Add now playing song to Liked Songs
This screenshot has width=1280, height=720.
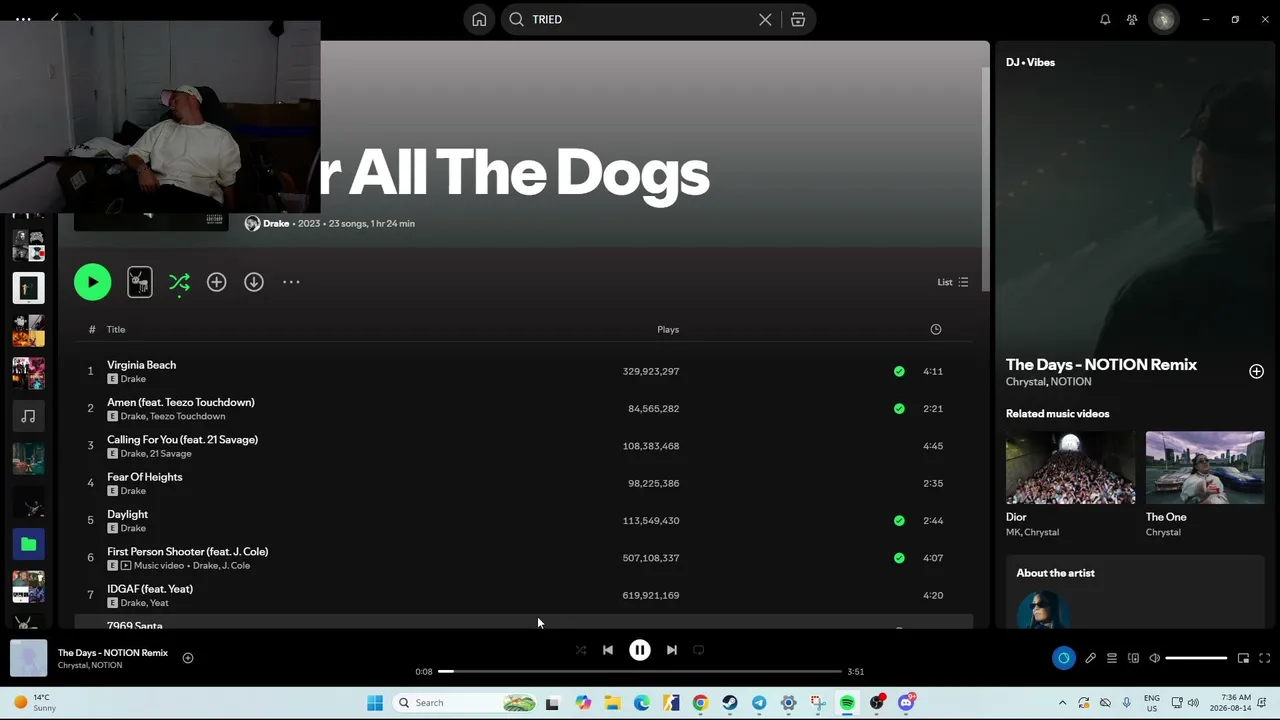point(187,658)
